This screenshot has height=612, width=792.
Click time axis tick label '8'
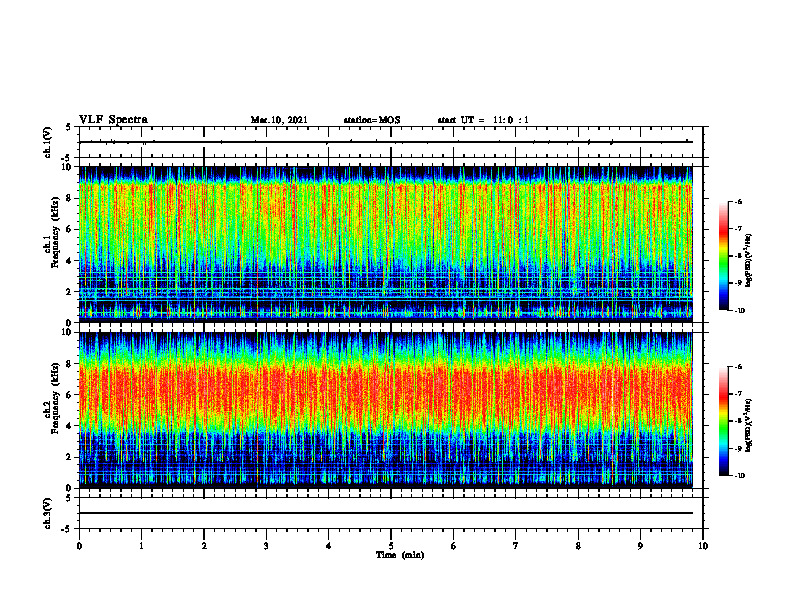578,546
